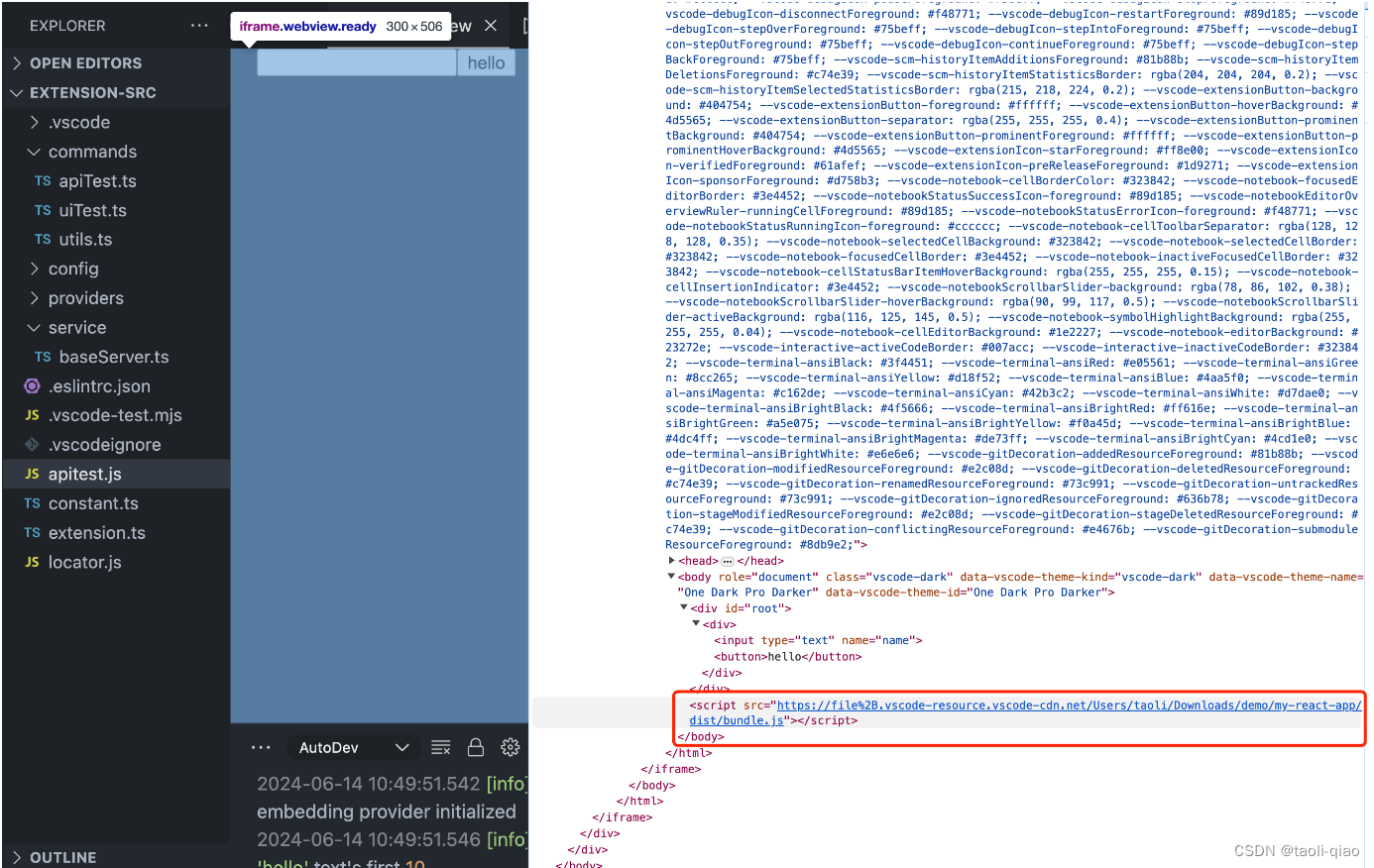1374x868 pixels.
Task: Expand the OUTLINE section
Action: [x=116, y=857]
